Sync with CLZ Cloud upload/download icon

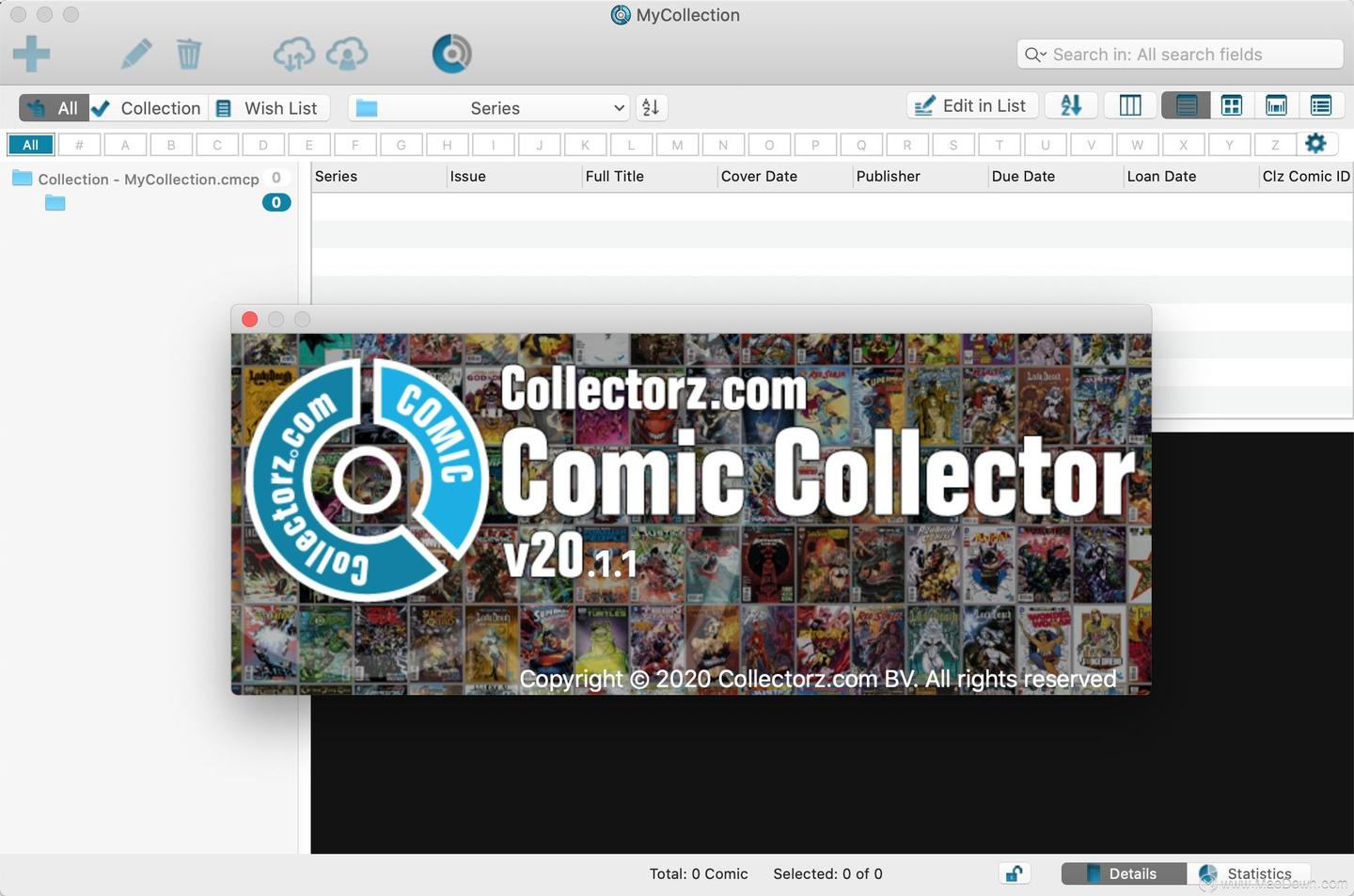point(294,54)
